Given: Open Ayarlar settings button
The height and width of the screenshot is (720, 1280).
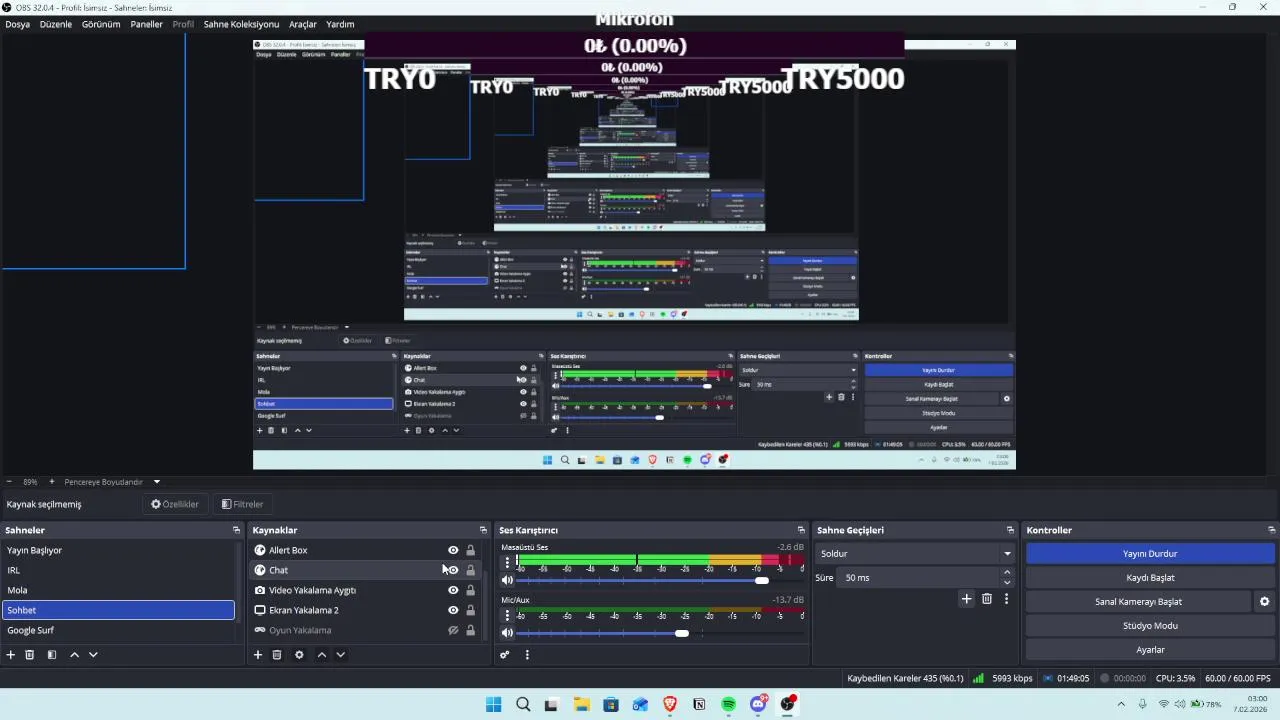Looking at the screenshot, I should coord(1150,649).
